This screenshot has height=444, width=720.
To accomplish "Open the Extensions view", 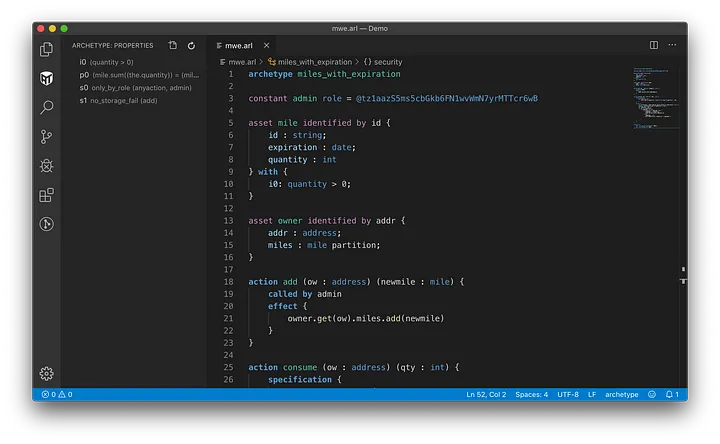I will tap(46, 195).
